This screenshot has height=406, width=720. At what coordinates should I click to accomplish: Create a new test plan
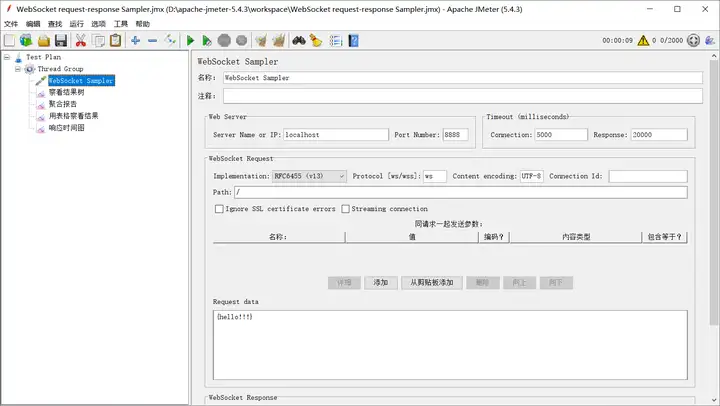click(9, 41)
